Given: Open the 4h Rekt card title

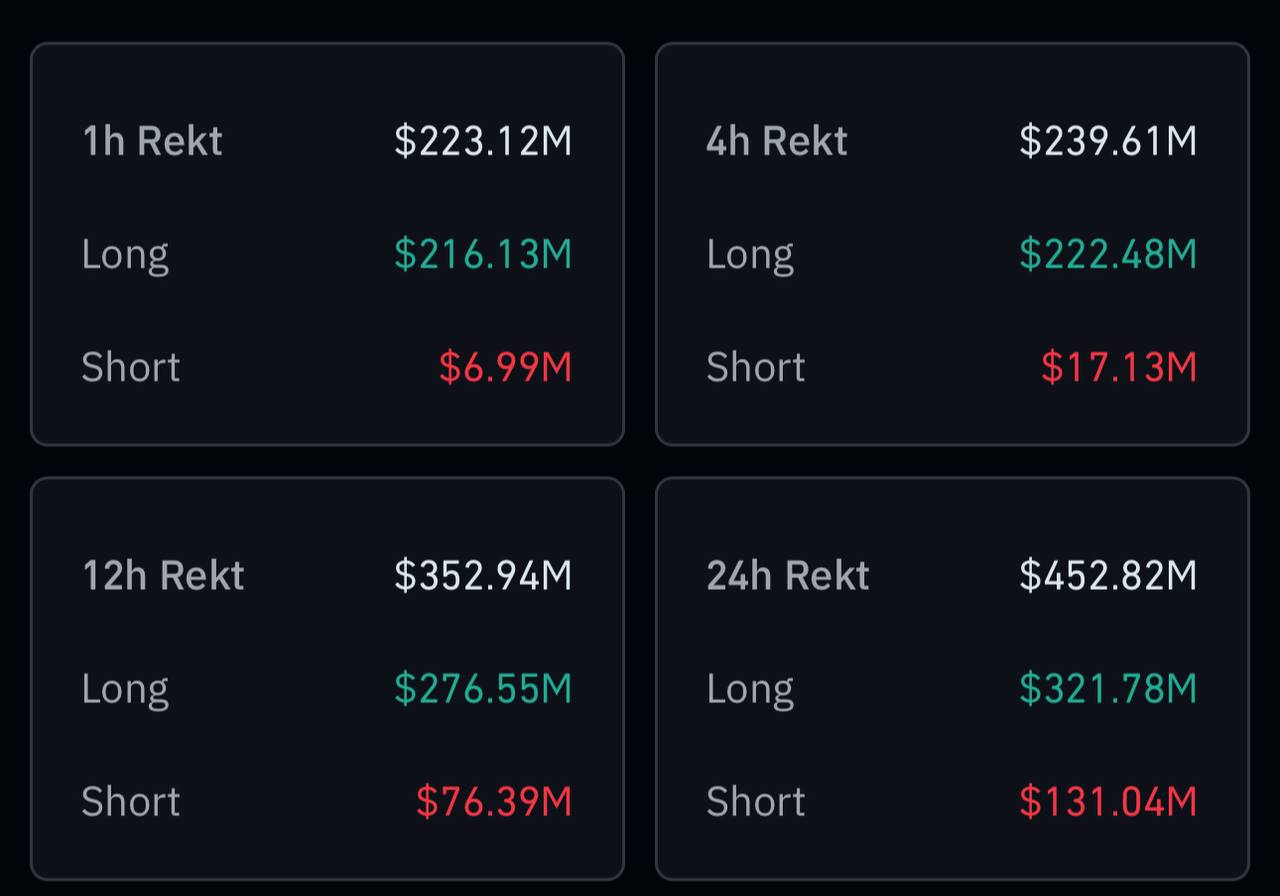Looking at the screenshot, I should click(x=777, y=141).
